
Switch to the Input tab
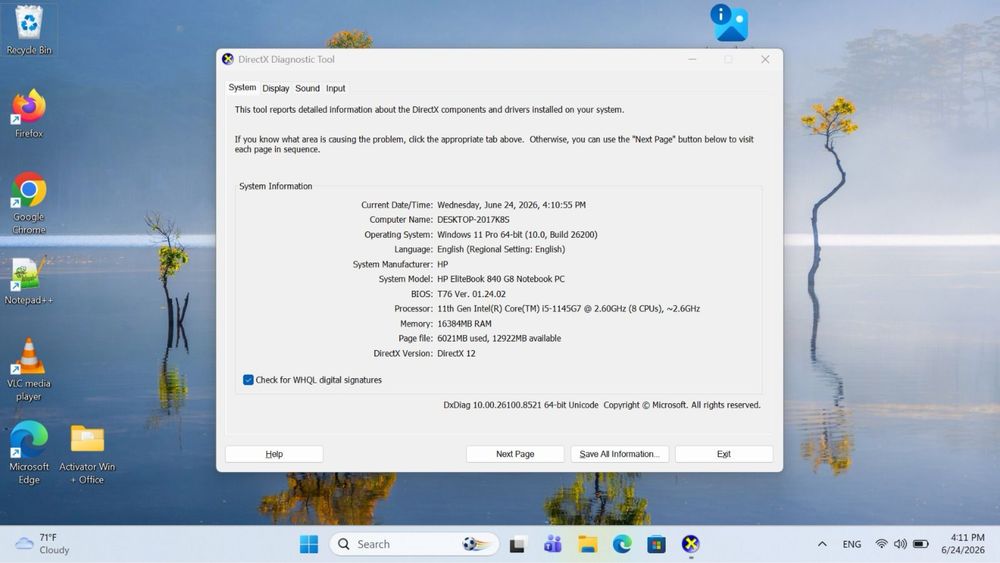click(x=335, y=89)
